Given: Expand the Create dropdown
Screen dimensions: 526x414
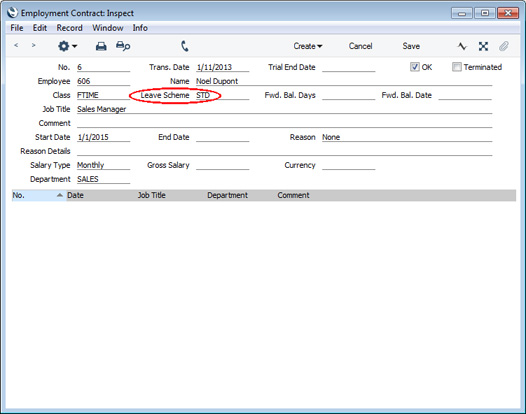Looking at the screenshot, I should point(308,46).
